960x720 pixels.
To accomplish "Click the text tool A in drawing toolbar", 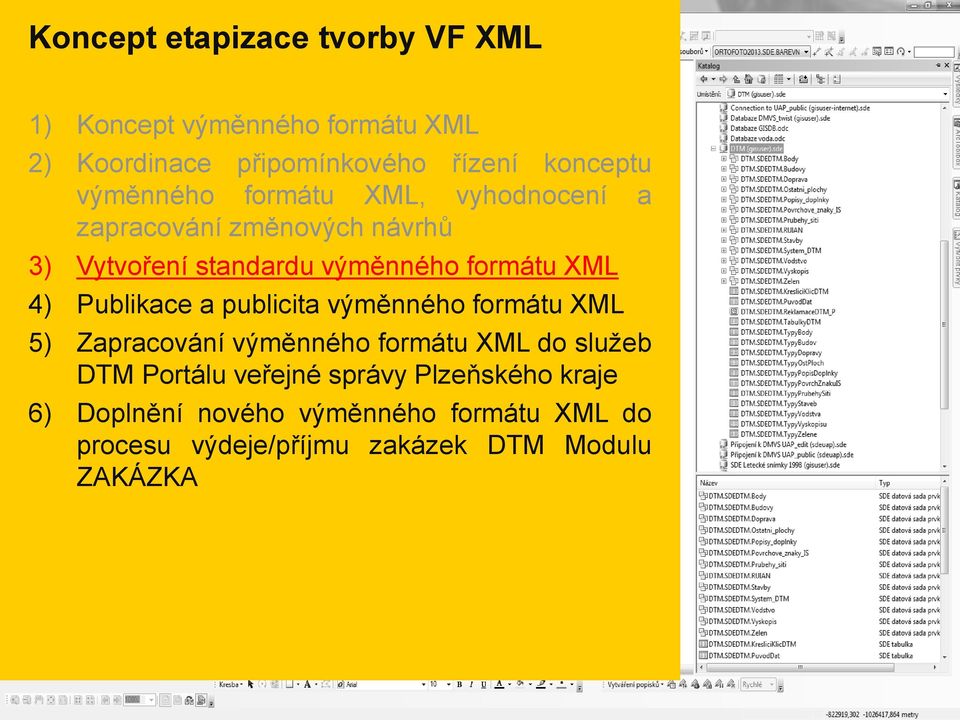I will 307,684.
